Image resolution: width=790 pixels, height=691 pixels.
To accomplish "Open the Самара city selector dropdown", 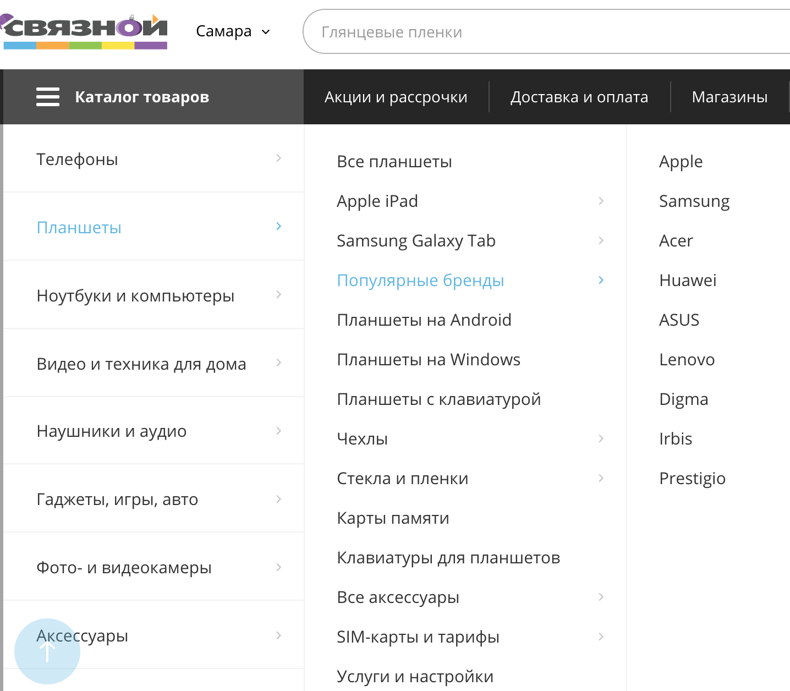I will (233, 31).
